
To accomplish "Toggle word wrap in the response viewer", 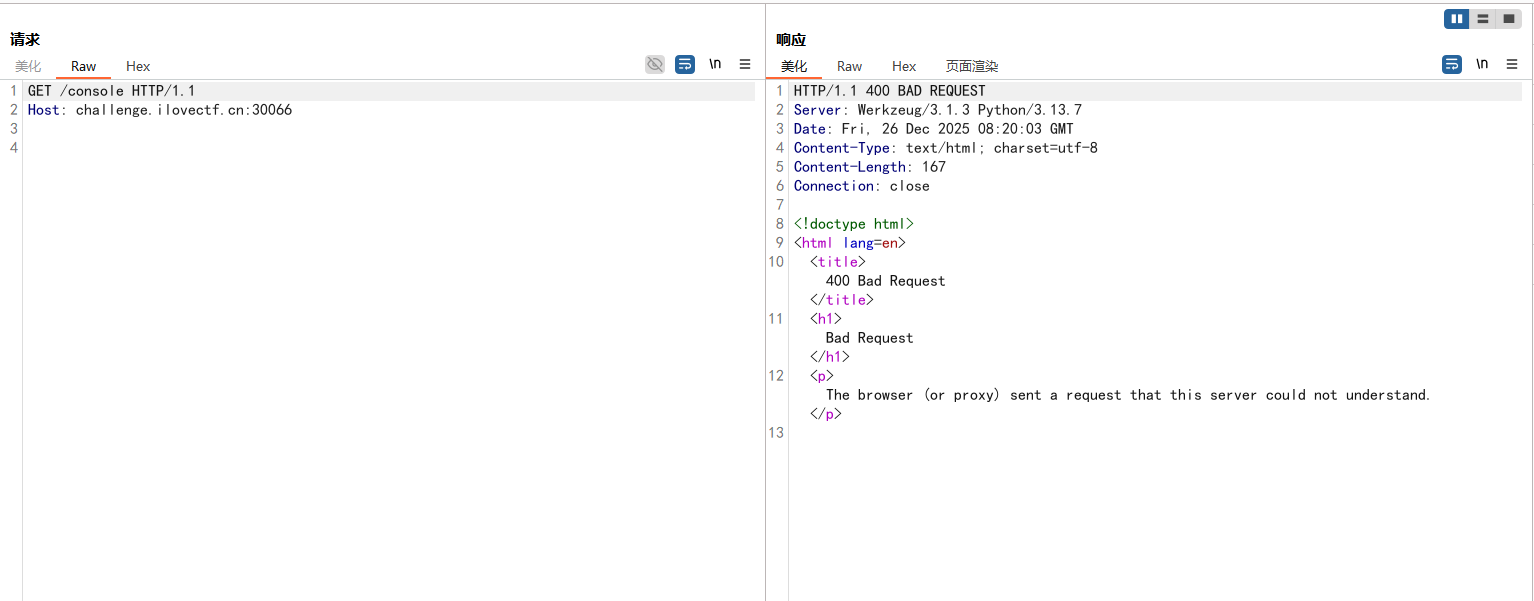I will (1452, 64).
